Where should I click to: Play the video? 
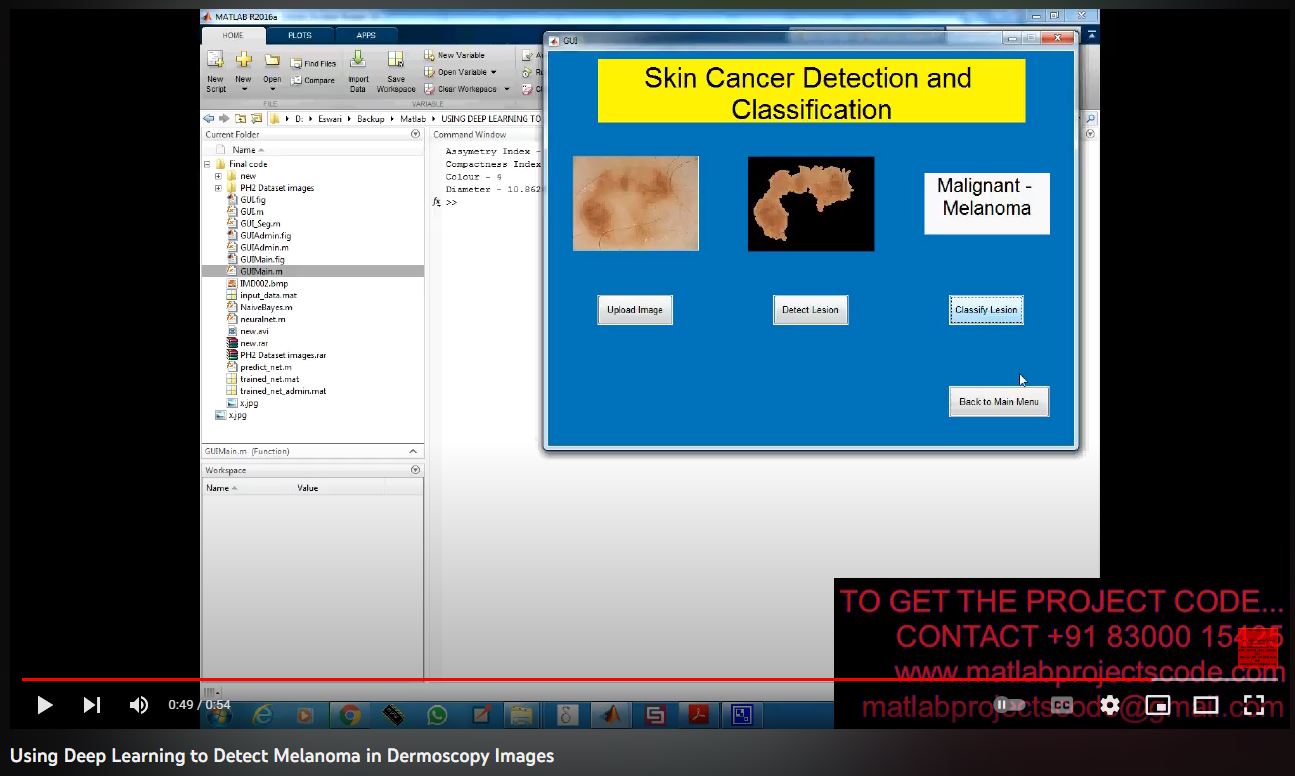pos(44,705)
